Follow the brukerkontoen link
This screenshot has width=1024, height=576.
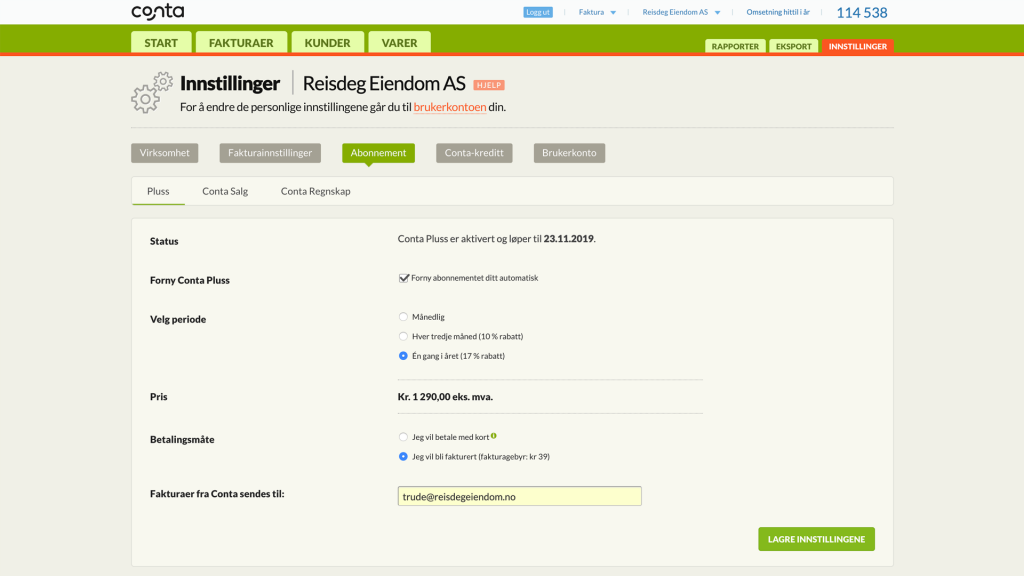[450, 107]
